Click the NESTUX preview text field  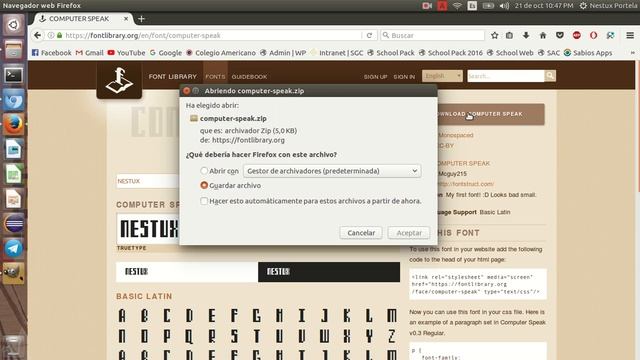point(148,181)
